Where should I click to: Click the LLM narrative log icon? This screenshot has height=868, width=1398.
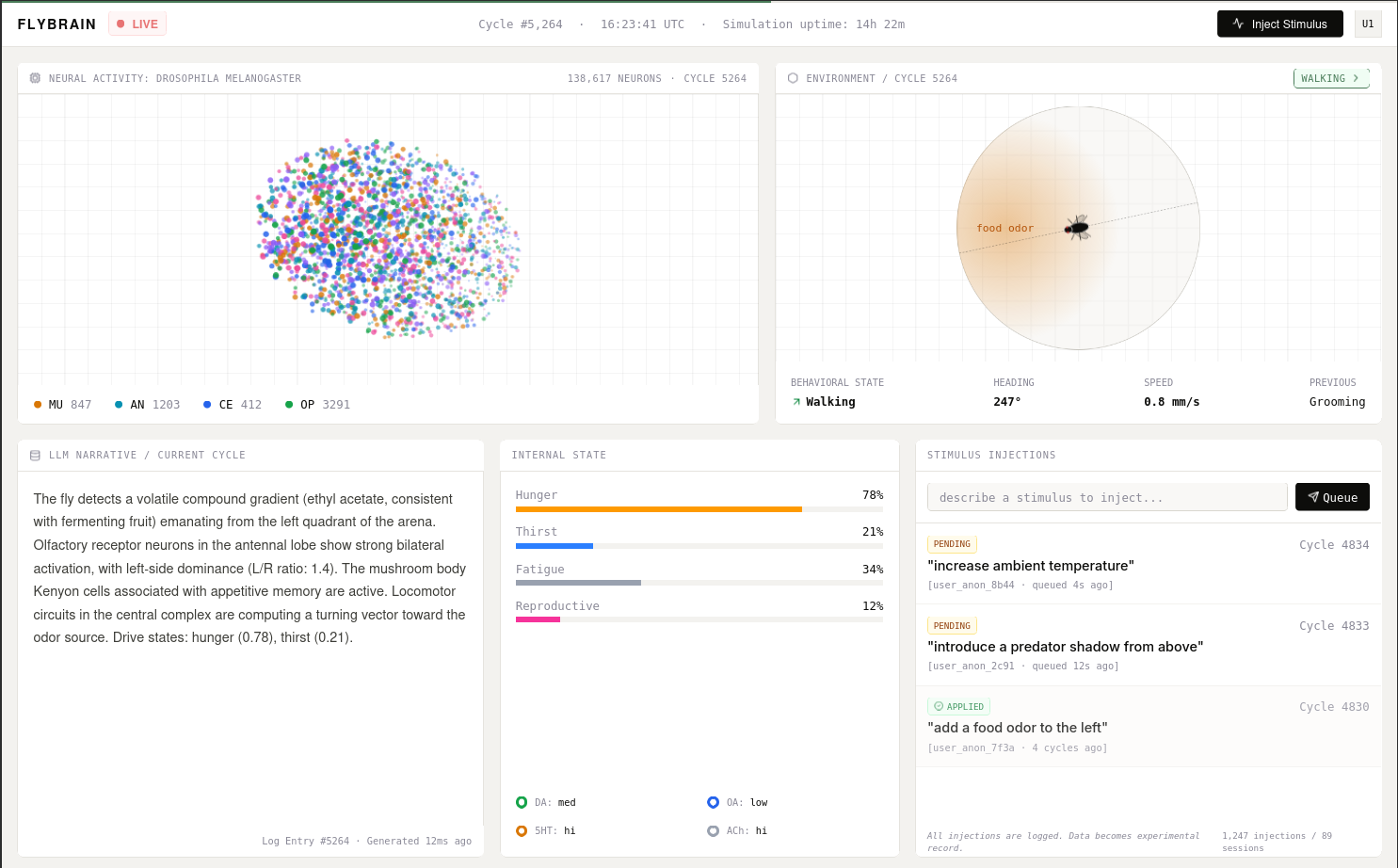pos(35,455)
